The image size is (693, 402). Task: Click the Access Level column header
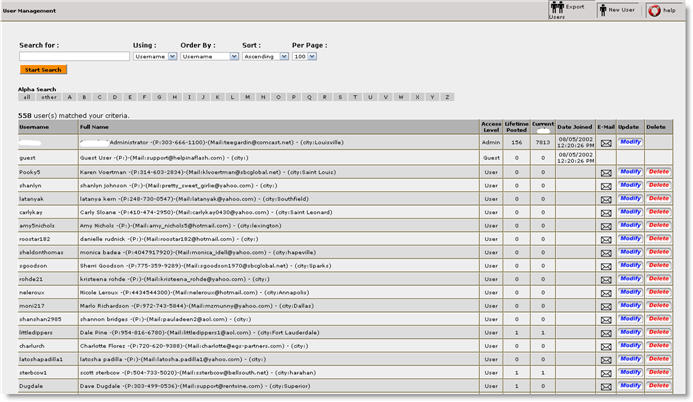(x=491, y=127)
